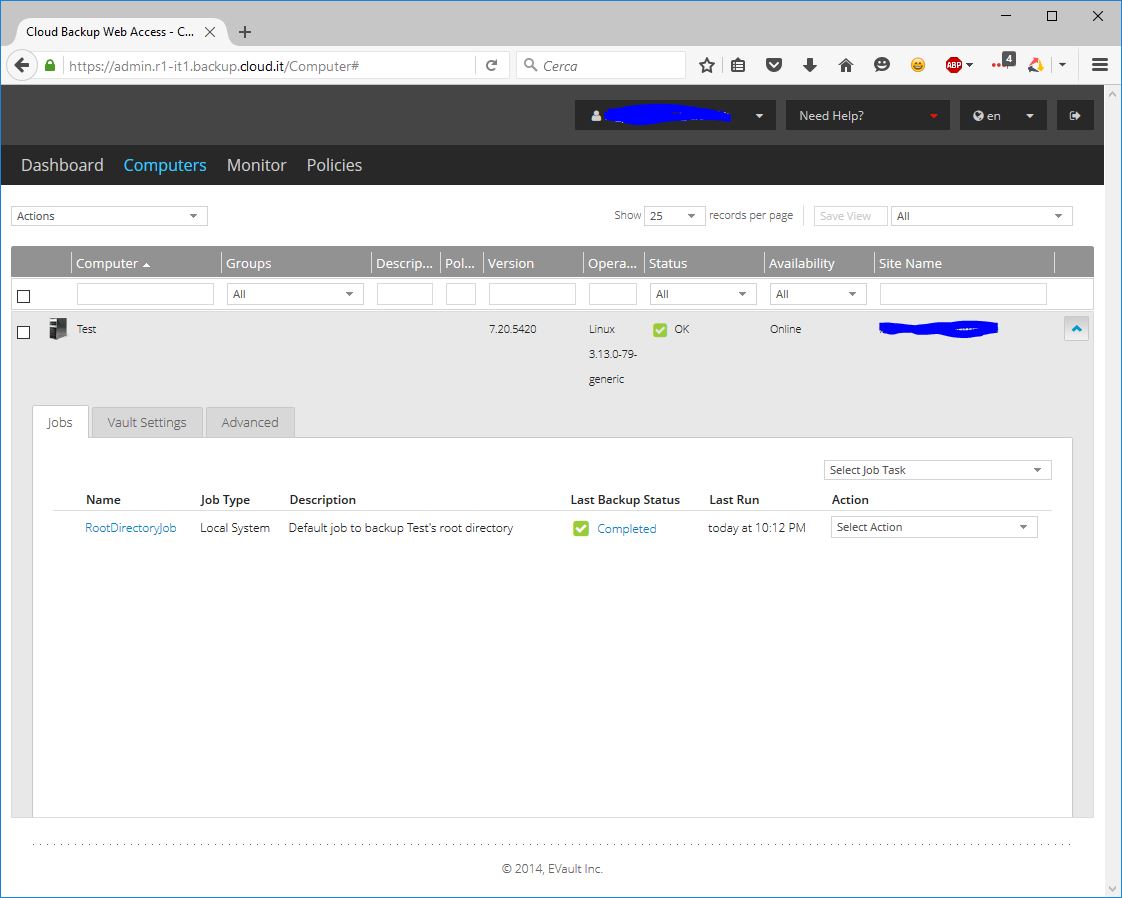Open the saved views All dropdown

(981, 216)
